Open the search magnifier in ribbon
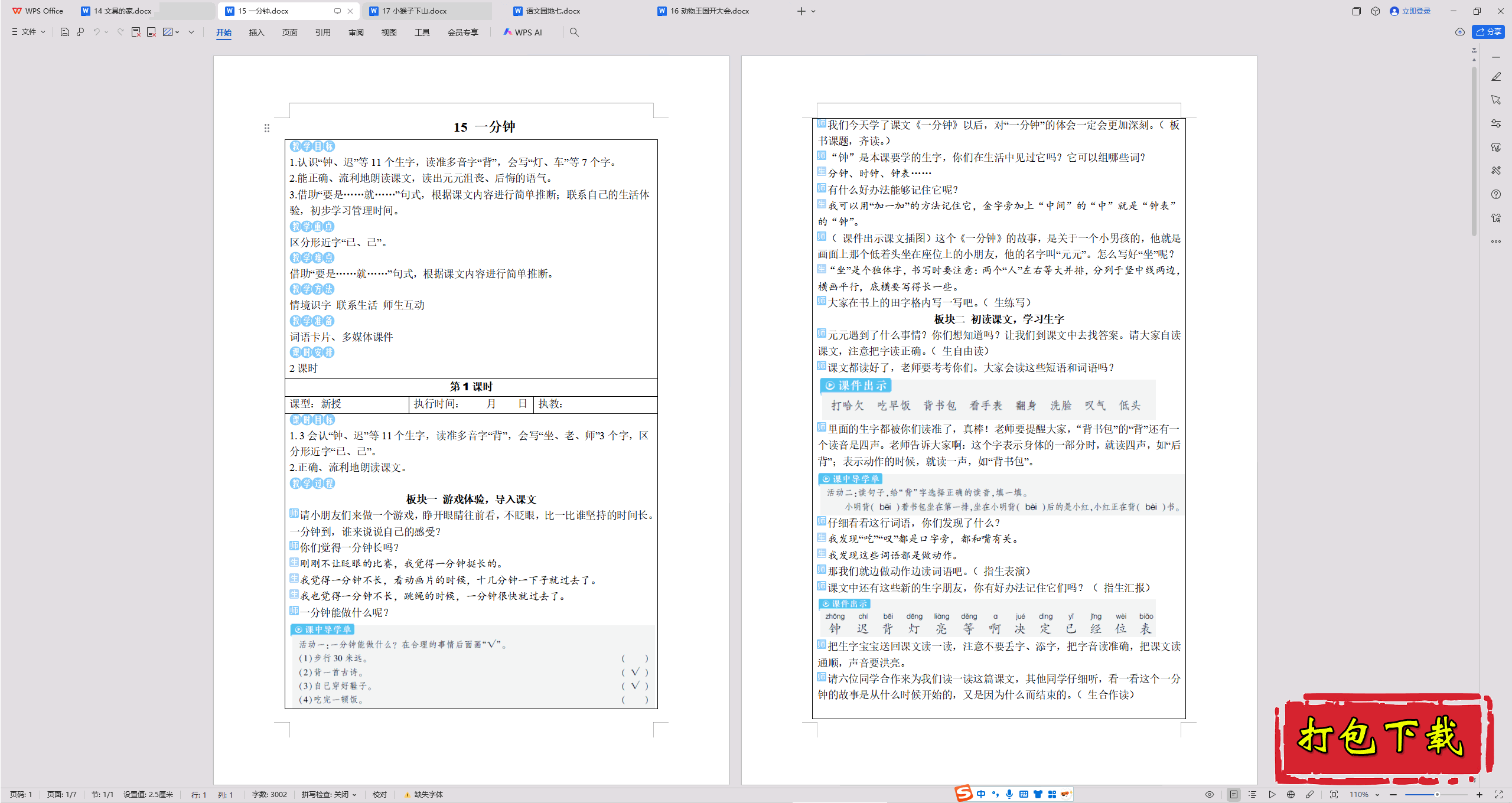The image size is (1512, 803). (574, 32)
